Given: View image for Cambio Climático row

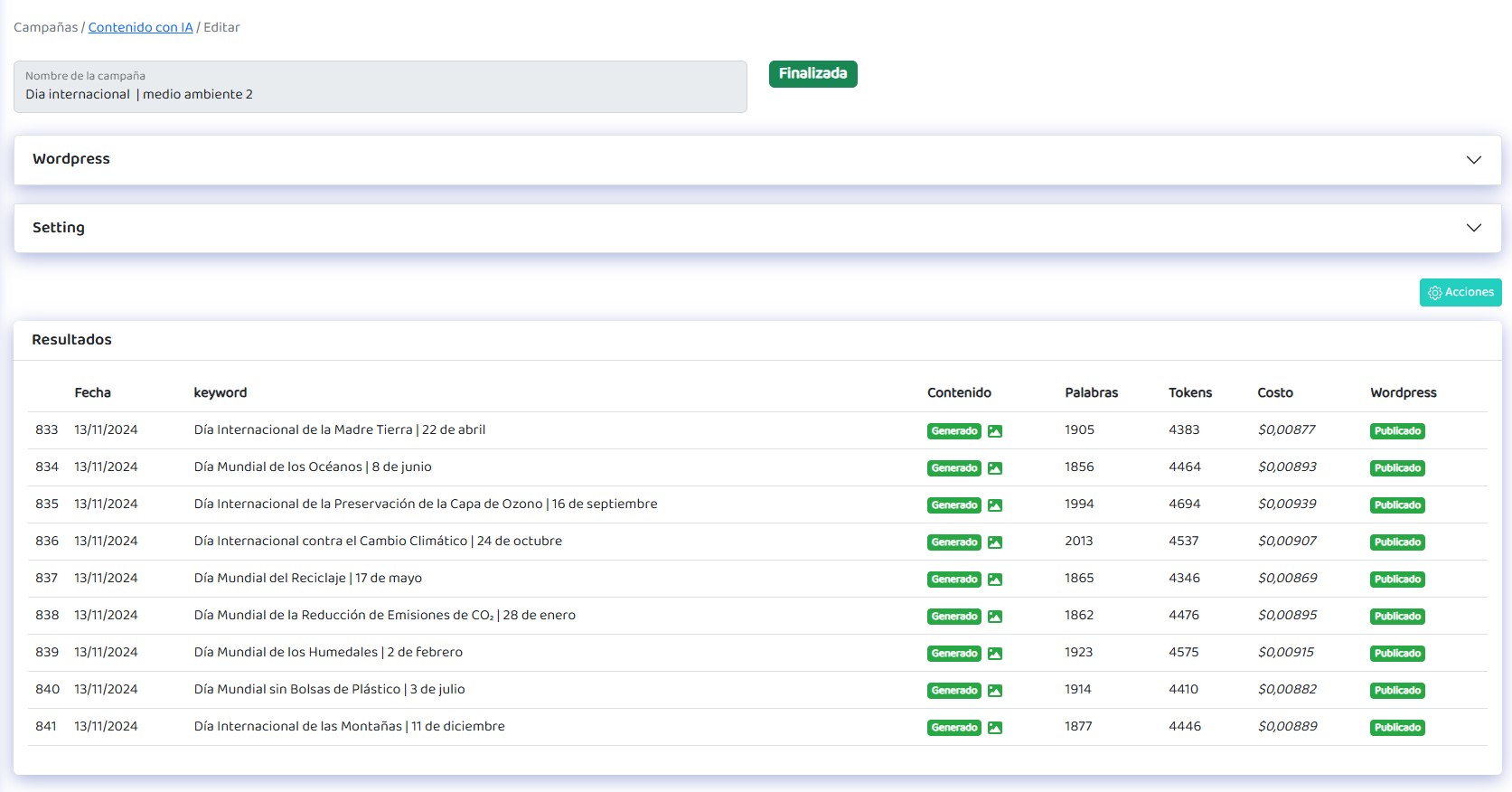Looking at the screenshot, I should (x=994, y=542).
